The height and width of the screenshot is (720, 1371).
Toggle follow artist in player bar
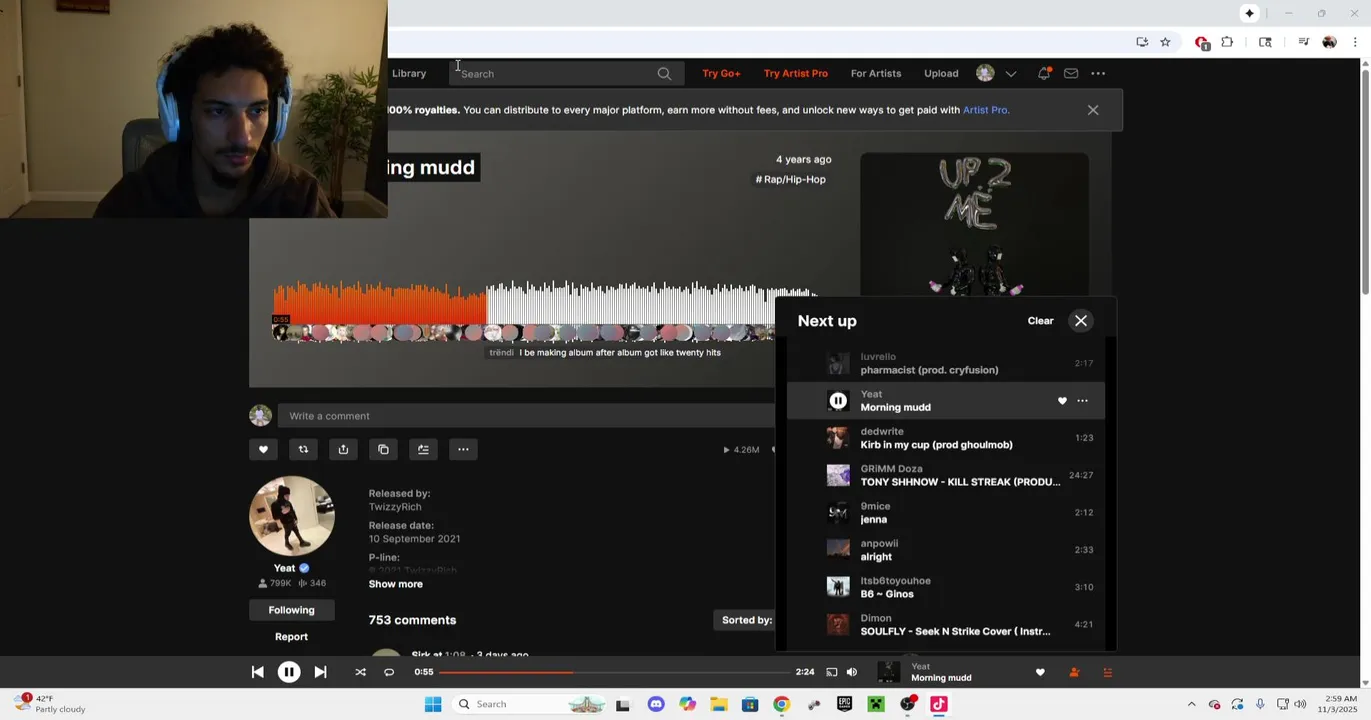pos(1074,672)
